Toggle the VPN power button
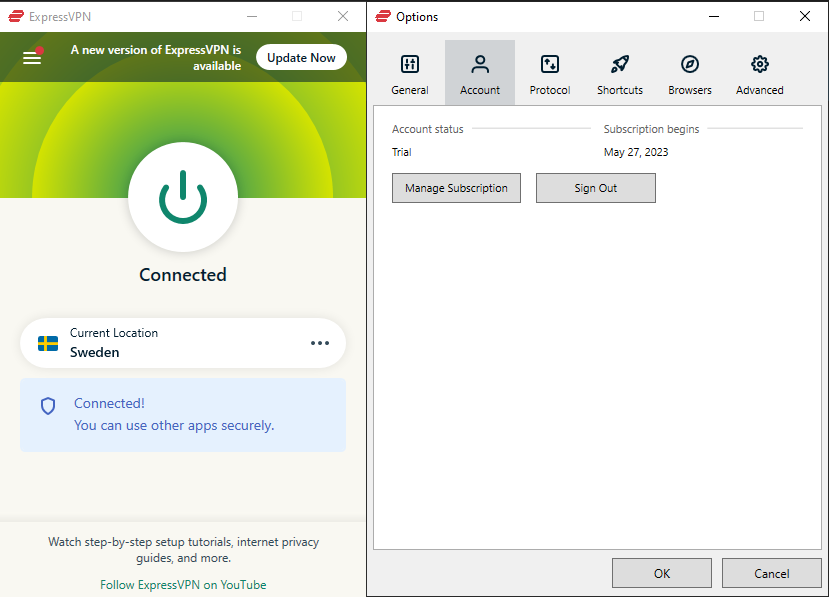The height and width of the screenshot is (597, 829). pos(183,197)
